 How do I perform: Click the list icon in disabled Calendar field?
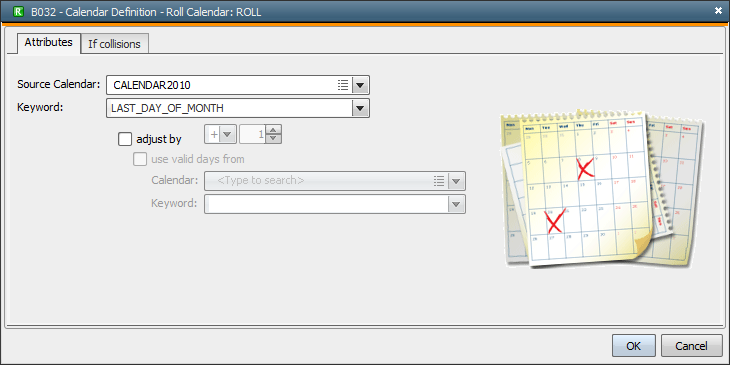pyautogui.click(x=439, y=181)
